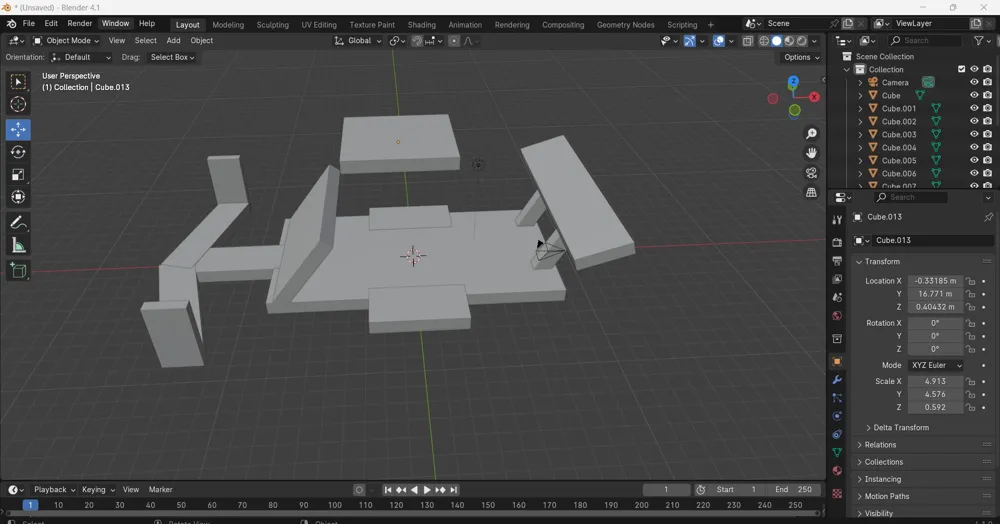This screenshot has height=524, width=1000.
Task: Click the viewport zoom magnifier icon
Action: 811,134
